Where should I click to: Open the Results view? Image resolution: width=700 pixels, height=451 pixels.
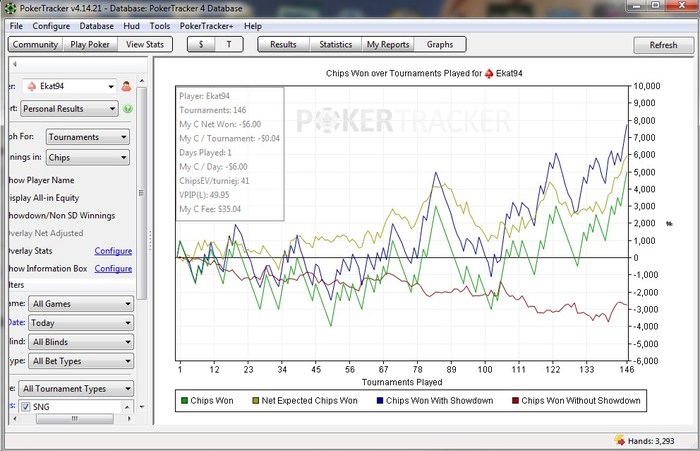pos(283,45)
